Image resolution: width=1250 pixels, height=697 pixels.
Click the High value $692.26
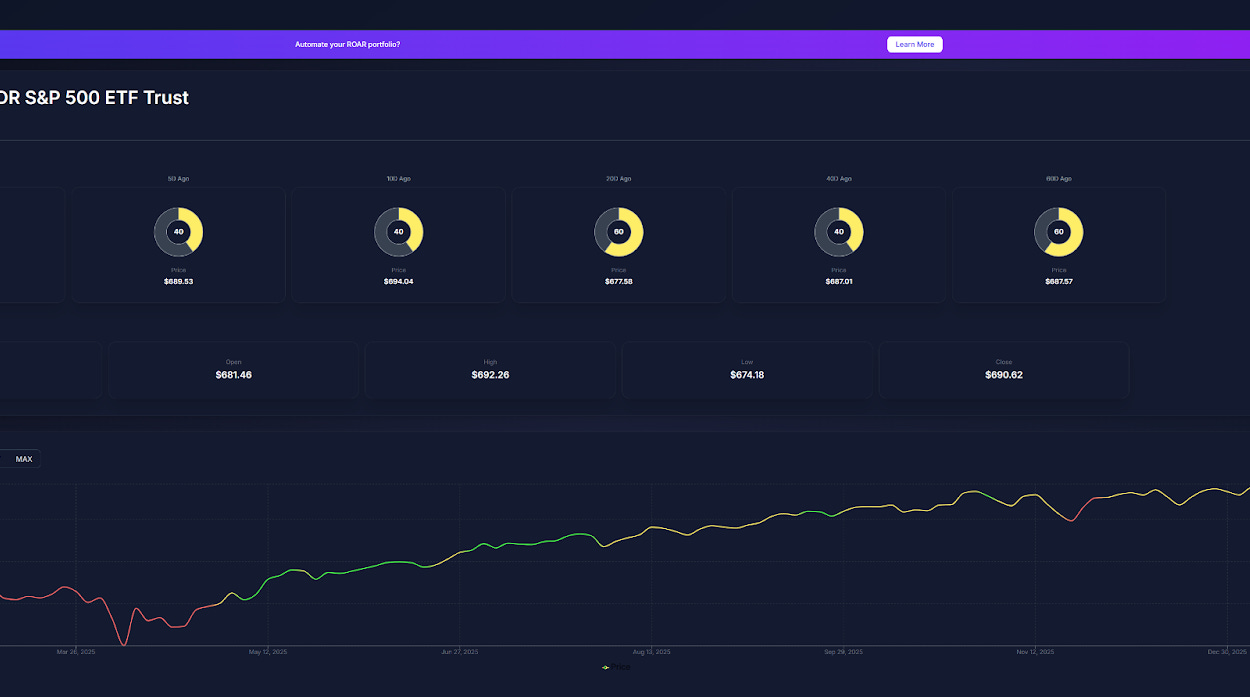pyautogui.click(x=490, y=375)
